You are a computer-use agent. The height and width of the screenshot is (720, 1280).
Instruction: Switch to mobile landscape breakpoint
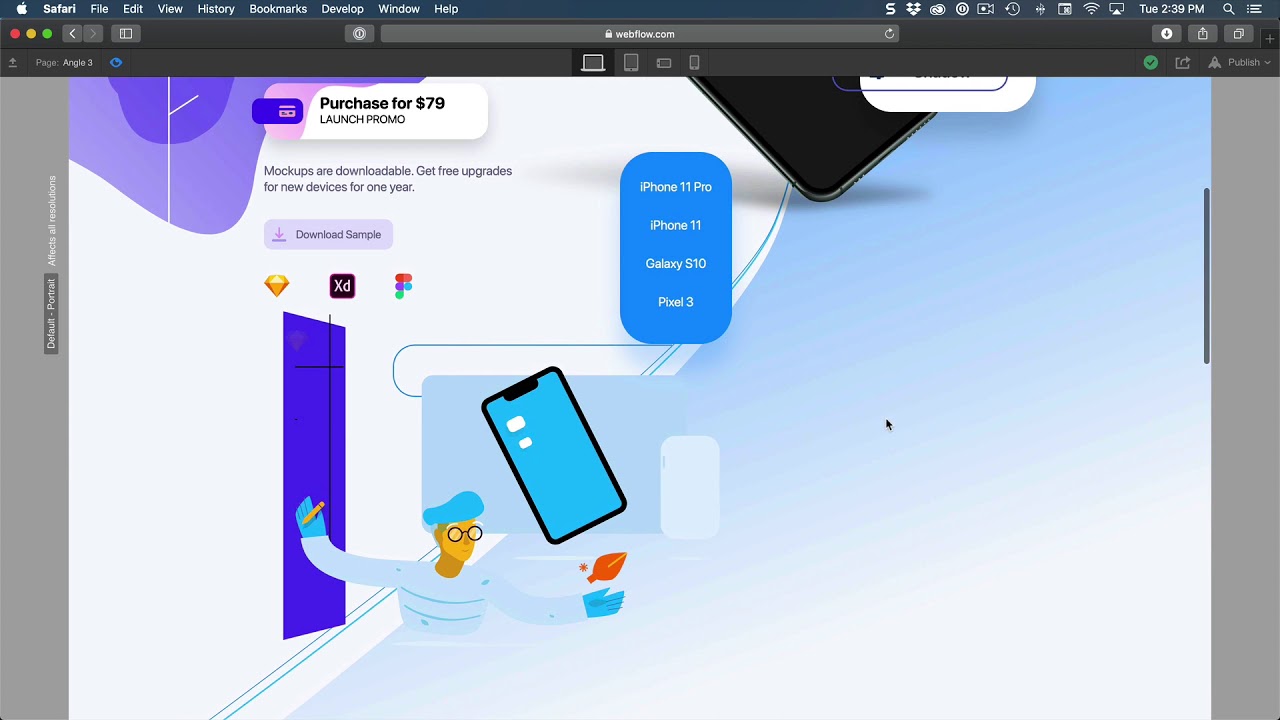[664, 63]
